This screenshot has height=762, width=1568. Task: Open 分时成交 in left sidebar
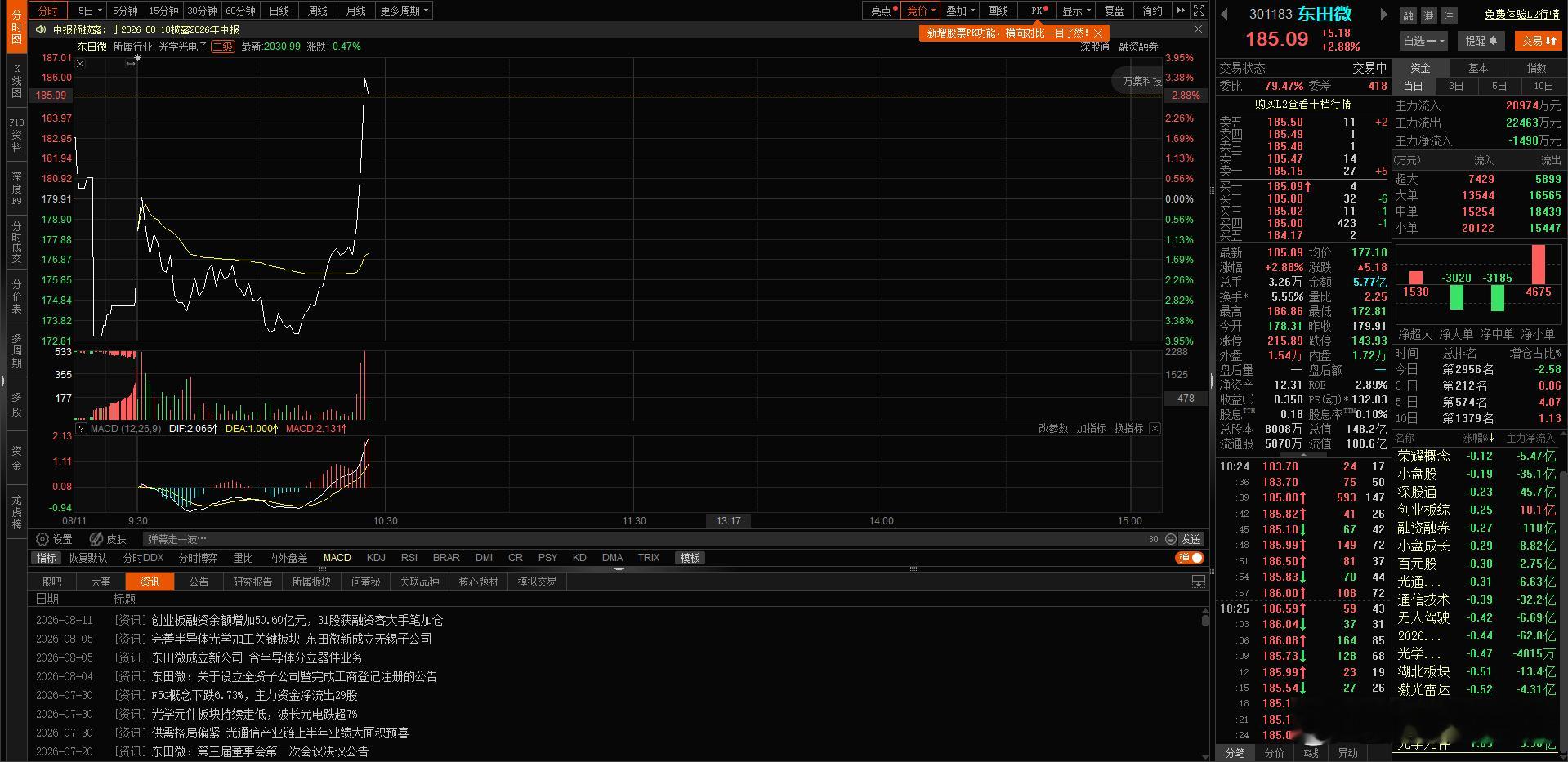pyautogui.click(x=16, y=243)
